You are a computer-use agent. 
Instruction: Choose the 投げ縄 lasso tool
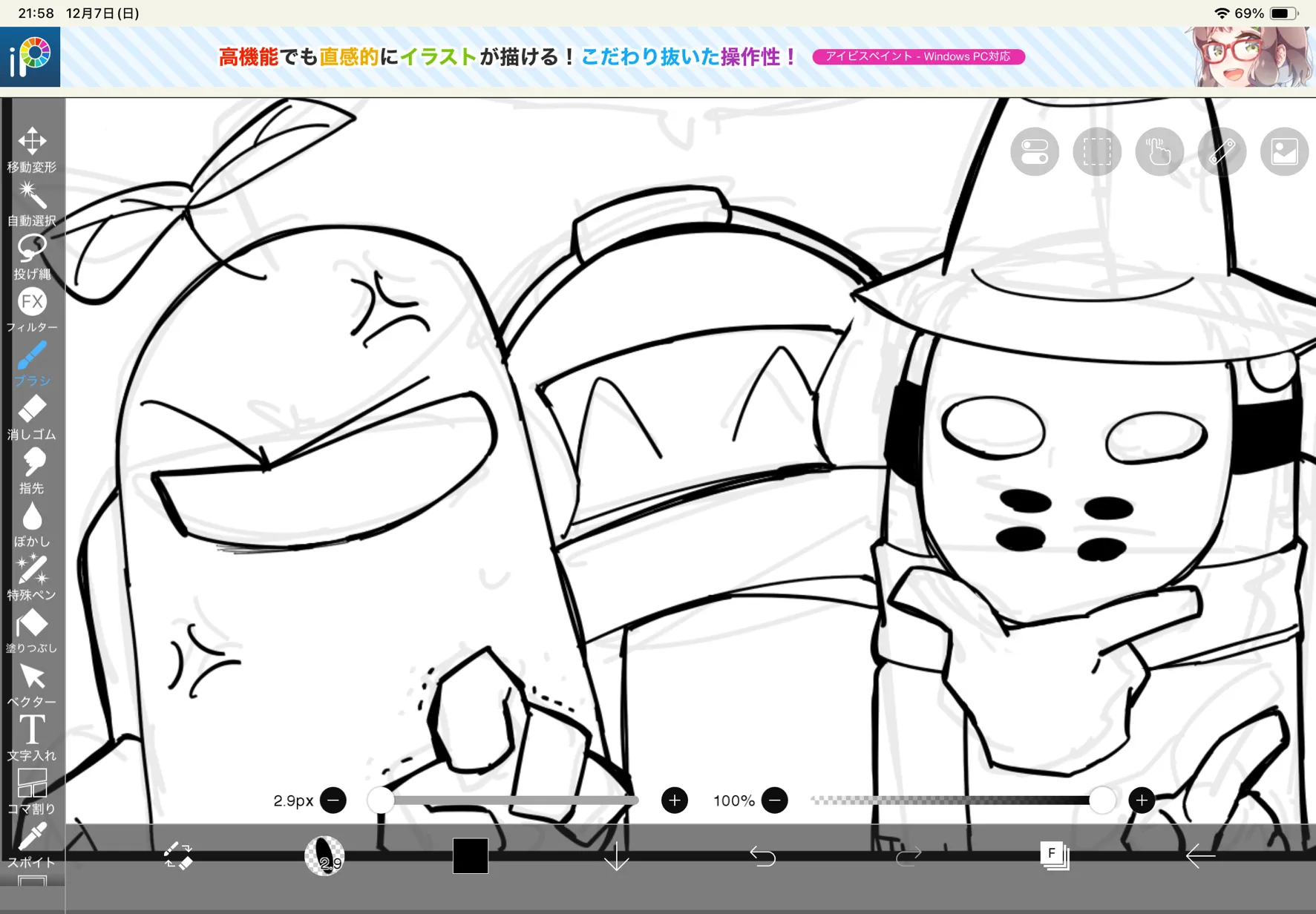32,257
